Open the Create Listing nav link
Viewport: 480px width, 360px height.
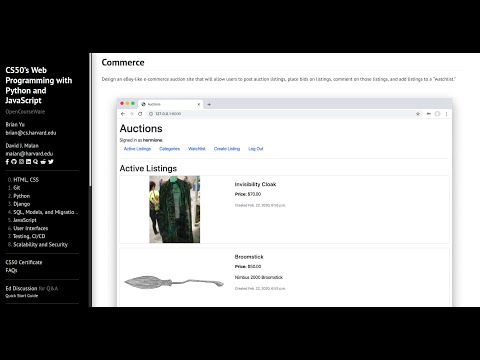coord(227,149)
